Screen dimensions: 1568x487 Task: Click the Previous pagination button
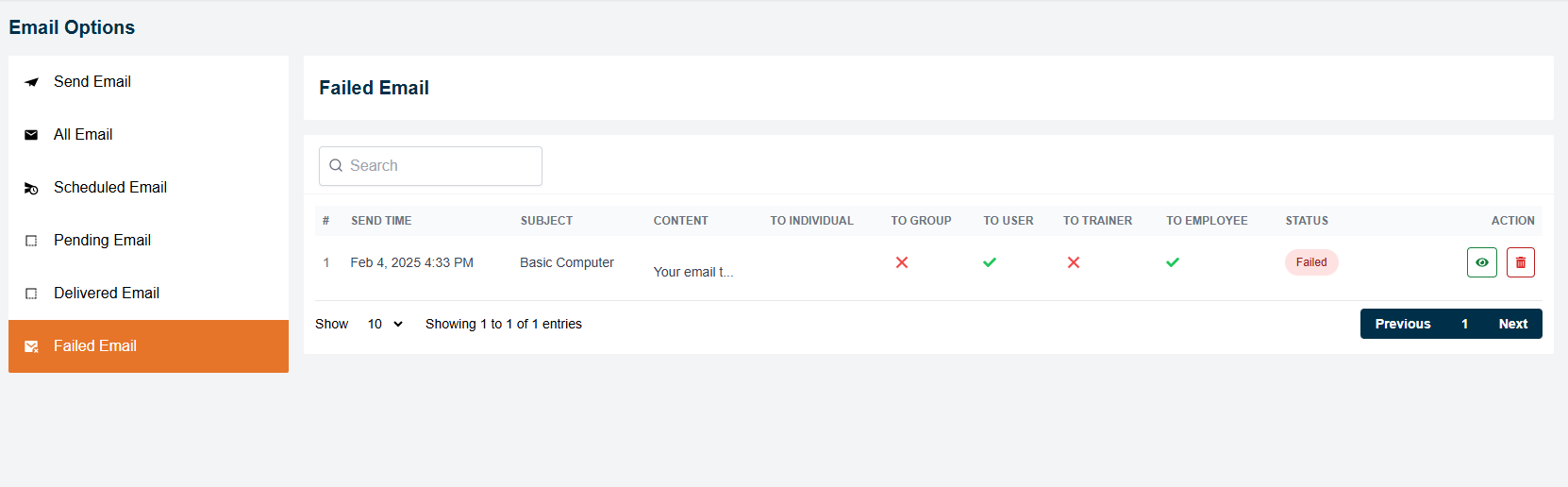[x=1402, y=324]
